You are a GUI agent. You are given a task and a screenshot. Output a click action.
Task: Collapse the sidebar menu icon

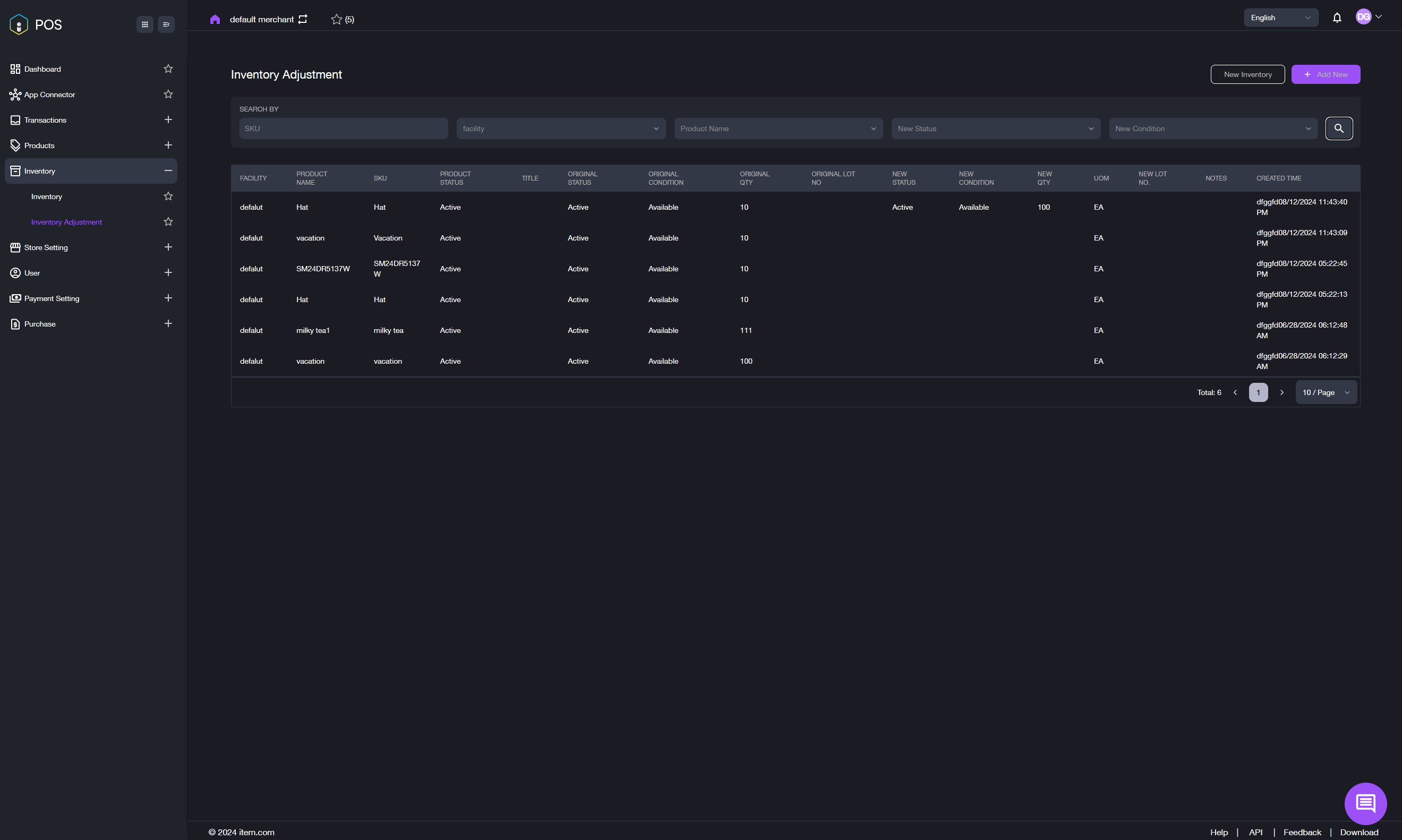point(166,24)
